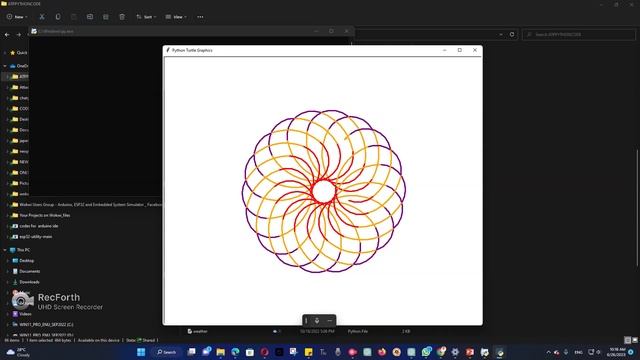Click the console window icon behind Turtle window
640x360 pixels.
point(34,31)
